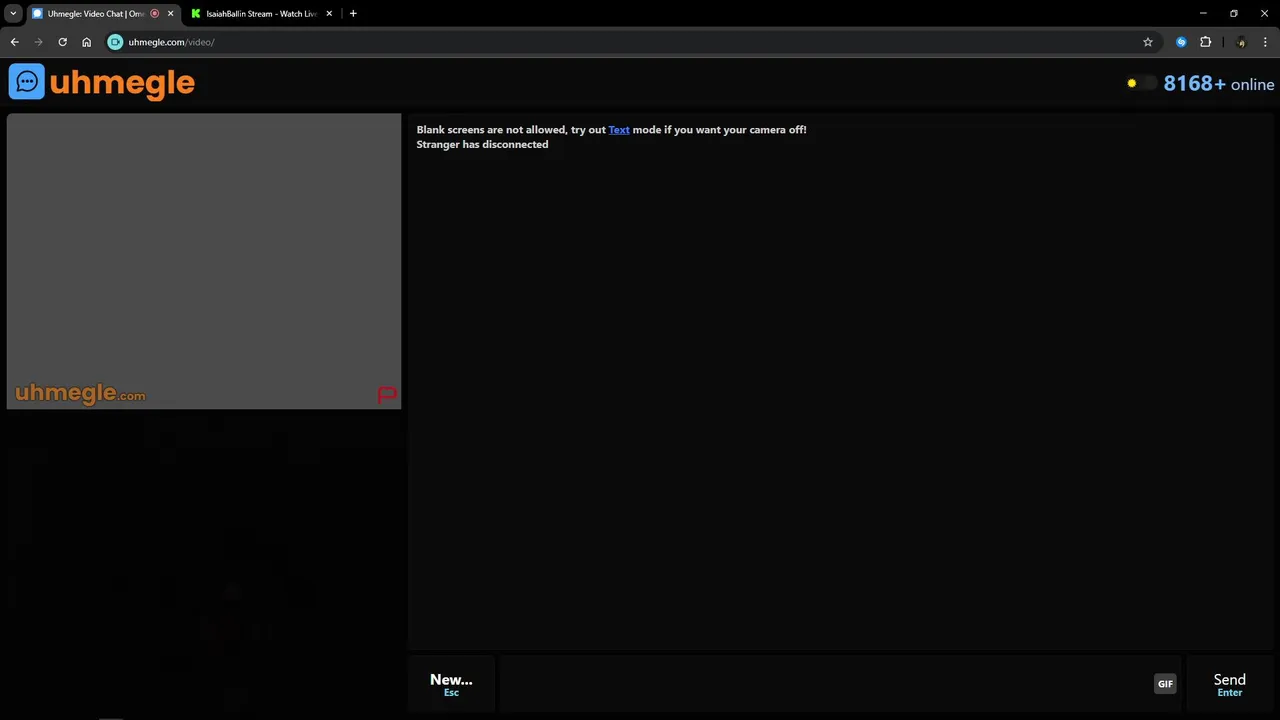Toggle the dark/light theme switch
Image resolution: width=1280 pixels, height=720 pixels.
click(1141, 84)
